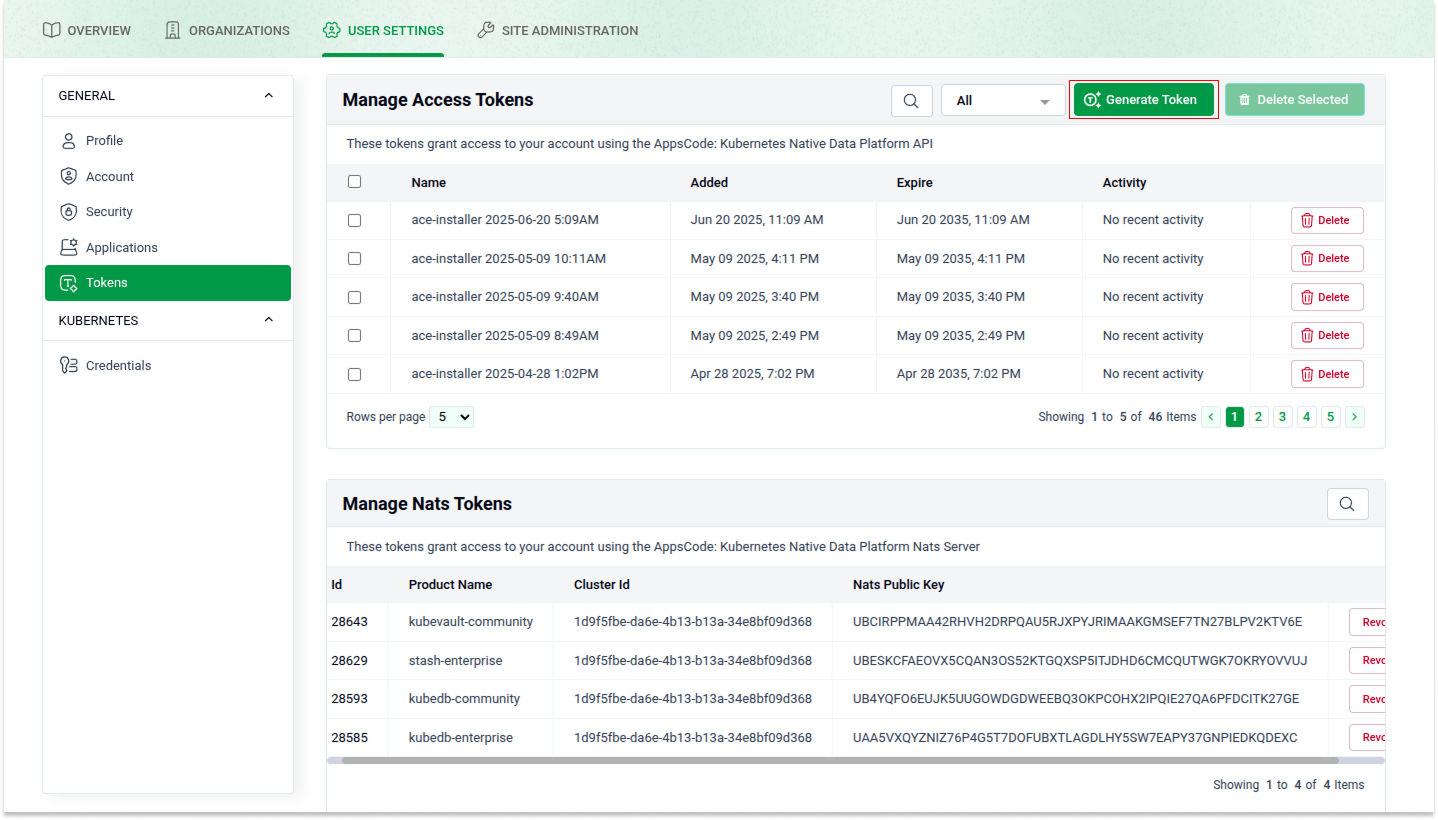The image size is (1438, 820).
Task: Open Security settings via its shield icon
Action: 68,211
